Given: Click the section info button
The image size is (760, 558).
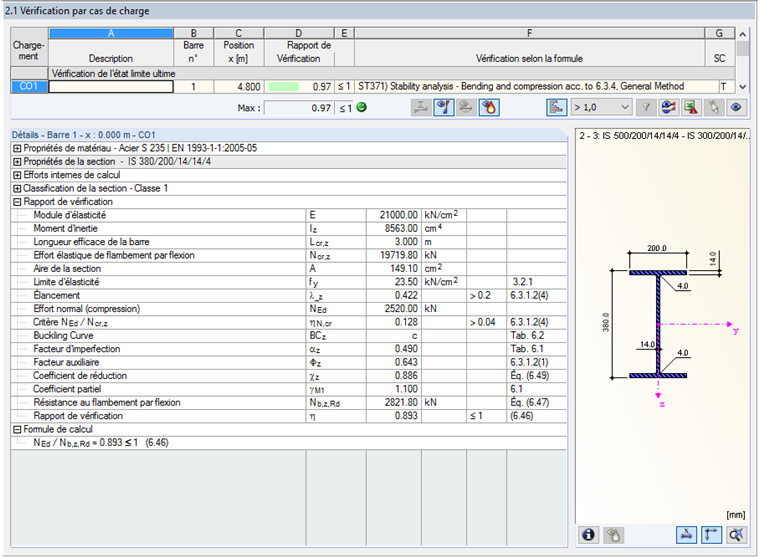Looking at the screenshot, I should pyautogui.click(x=589, y=536).
